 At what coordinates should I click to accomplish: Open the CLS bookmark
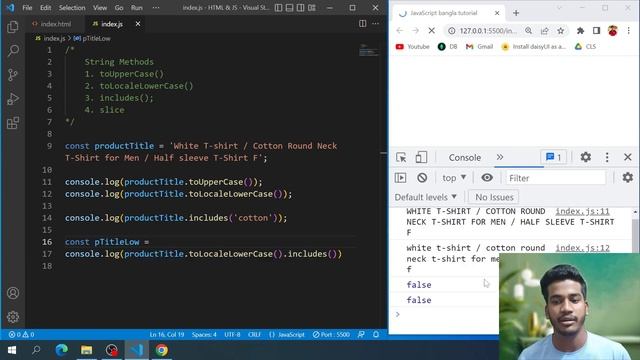coord(585,47)
